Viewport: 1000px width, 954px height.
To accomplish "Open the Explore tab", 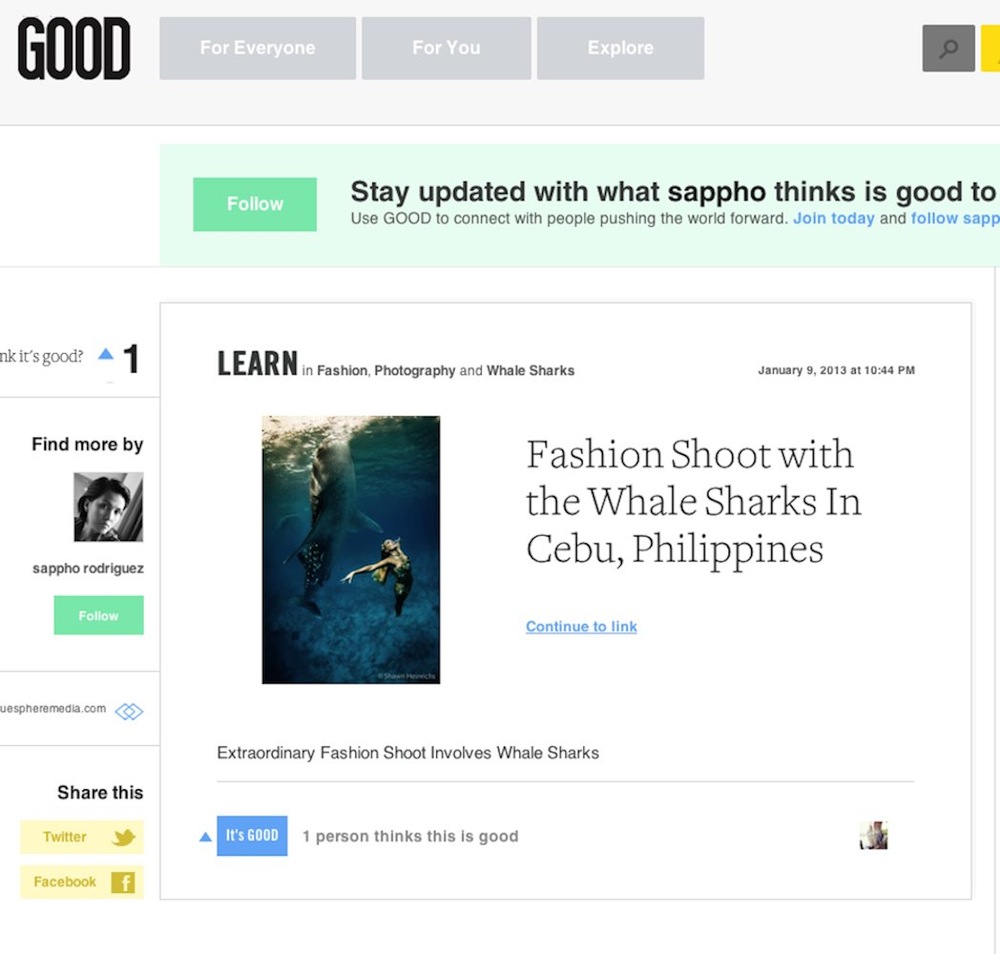I will tap(620, 48).
